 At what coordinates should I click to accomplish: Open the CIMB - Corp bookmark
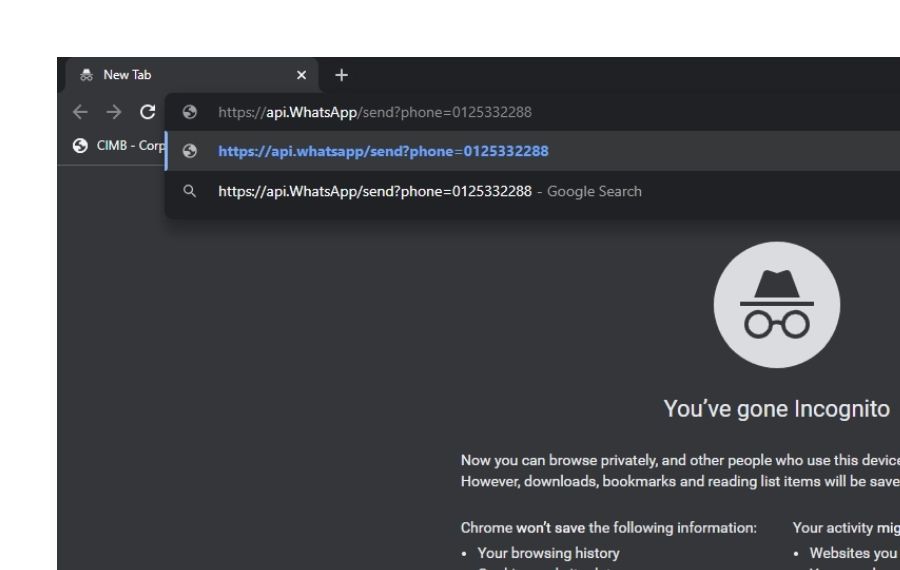pyautogui.click(x=119, y=146)
